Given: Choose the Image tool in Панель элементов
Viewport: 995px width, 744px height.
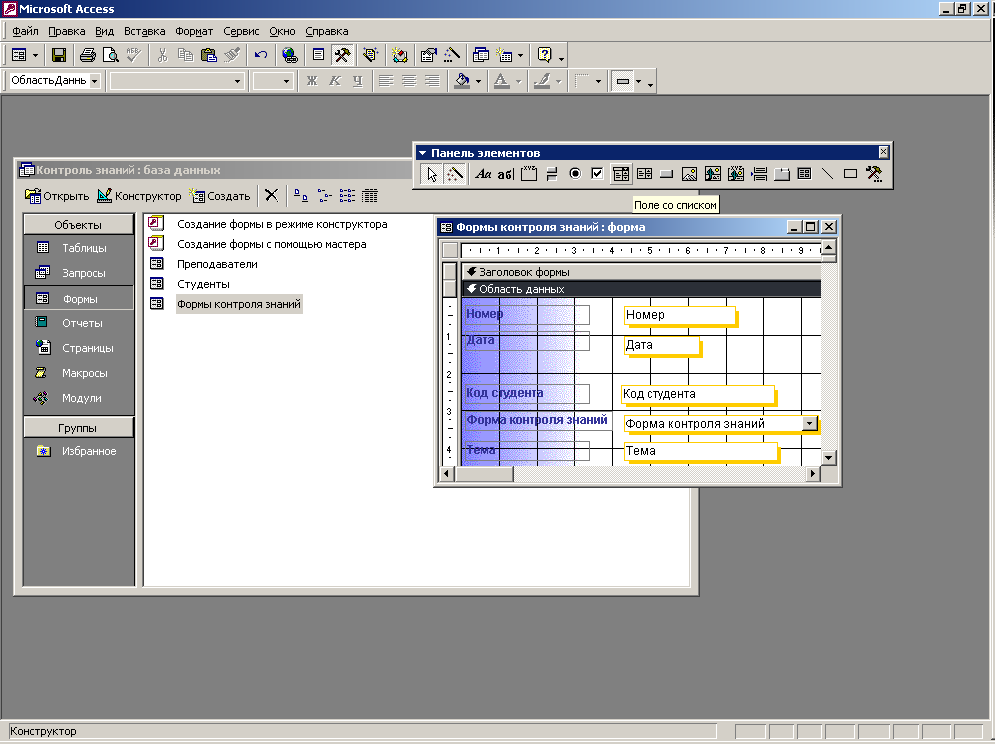Looking at the screenshot, I should pyautogui.click(x=689, y=174).
